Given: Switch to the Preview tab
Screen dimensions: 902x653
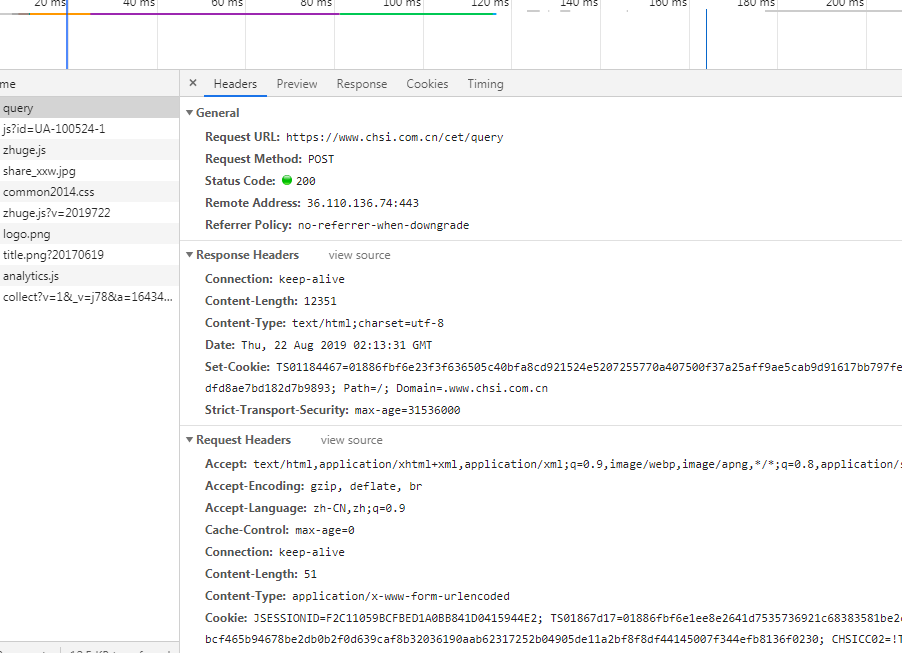Looking at the screenshot, I should (296, 84).
